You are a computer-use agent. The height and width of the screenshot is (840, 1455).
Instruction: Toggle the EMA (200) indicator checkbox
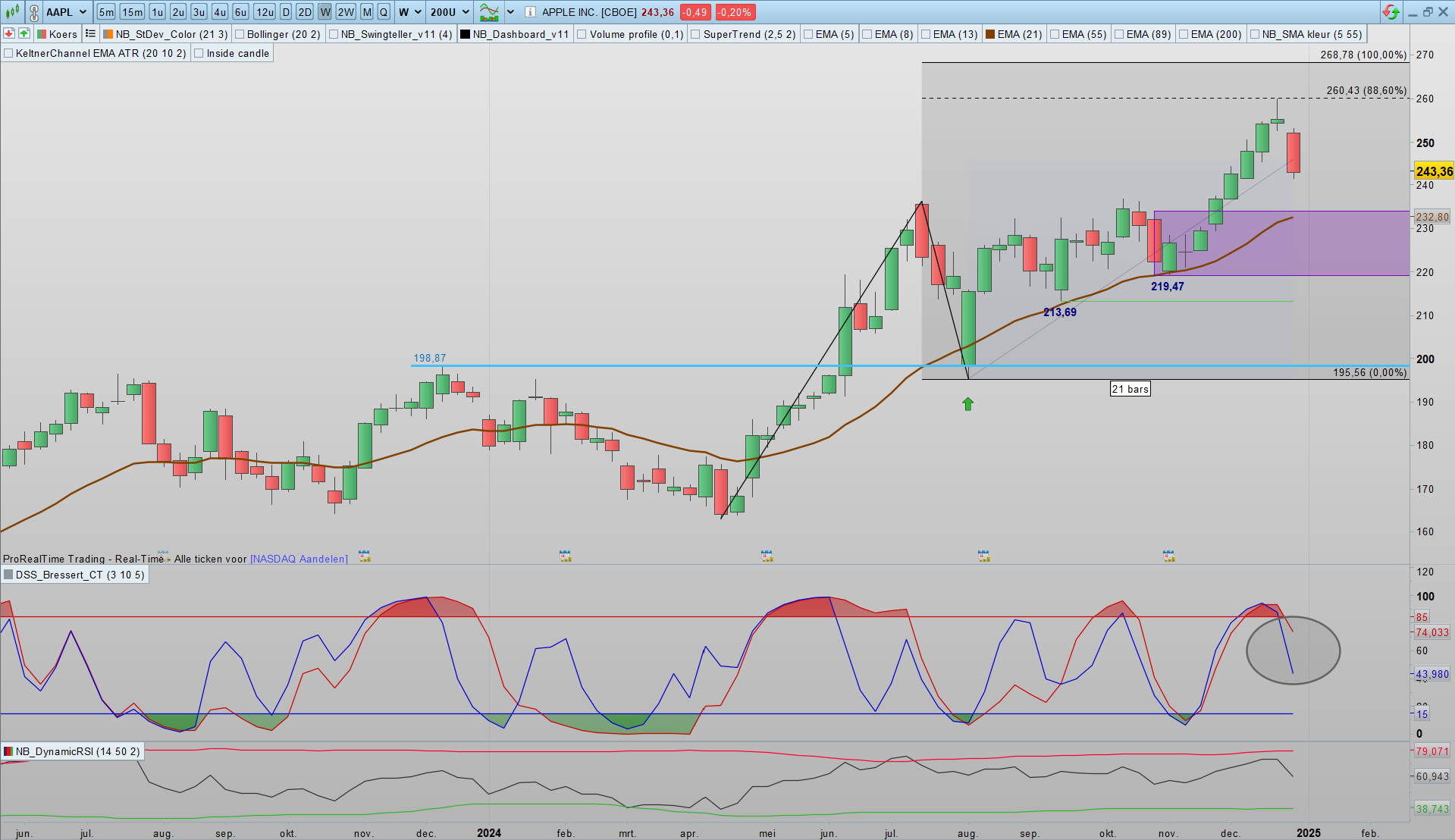(x=1184, y=34)
